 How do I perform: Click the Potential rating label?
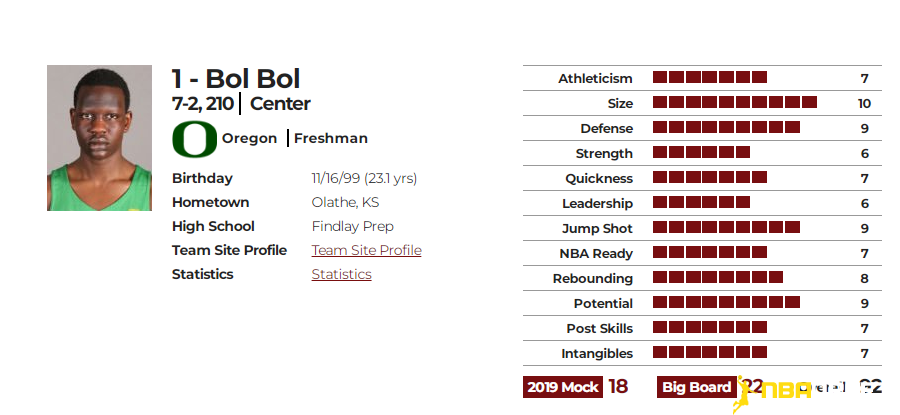coord(603,303)
